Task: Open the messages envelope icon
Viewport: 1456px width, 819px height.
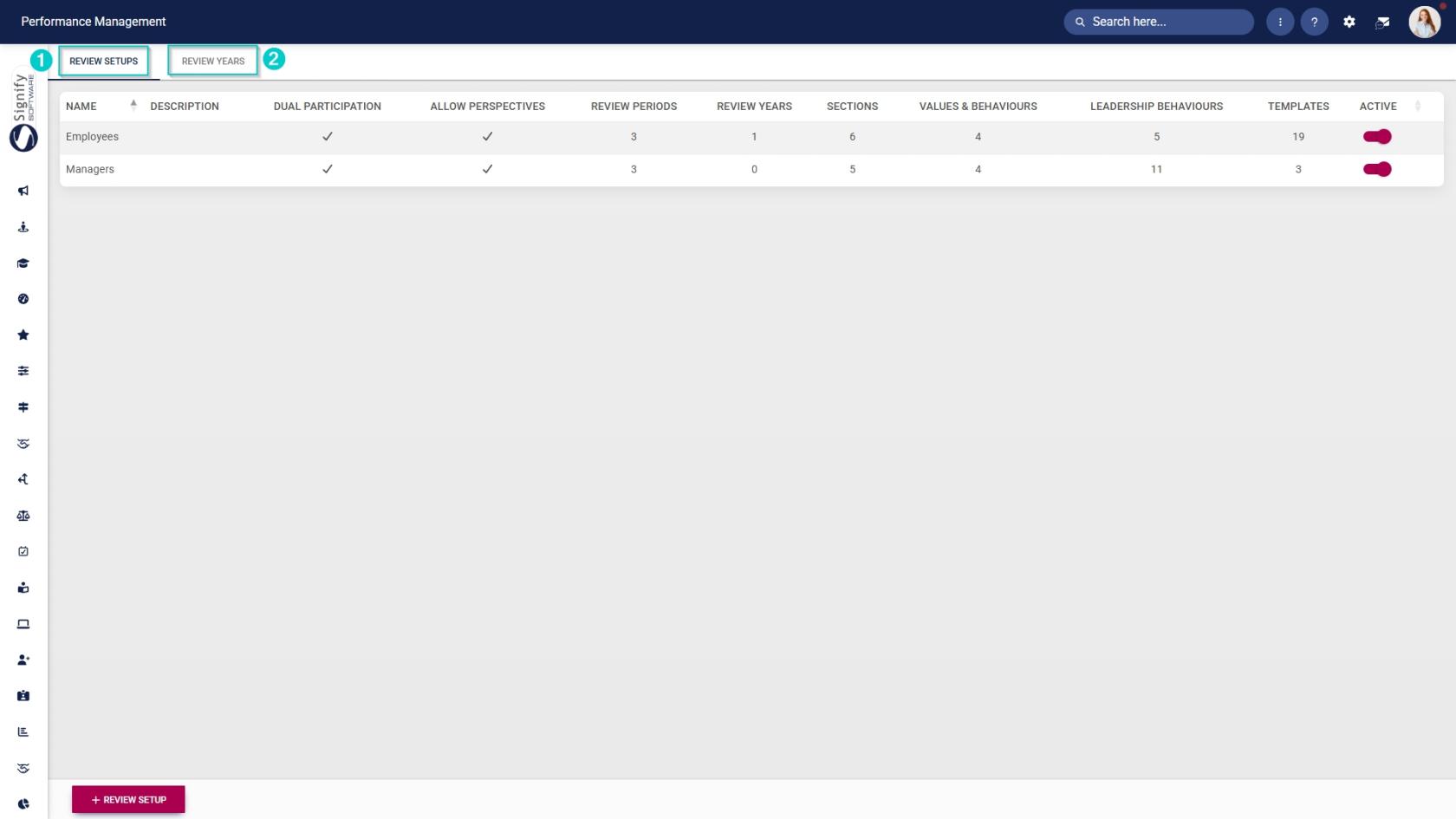Action: click(x=1383, y=23)
